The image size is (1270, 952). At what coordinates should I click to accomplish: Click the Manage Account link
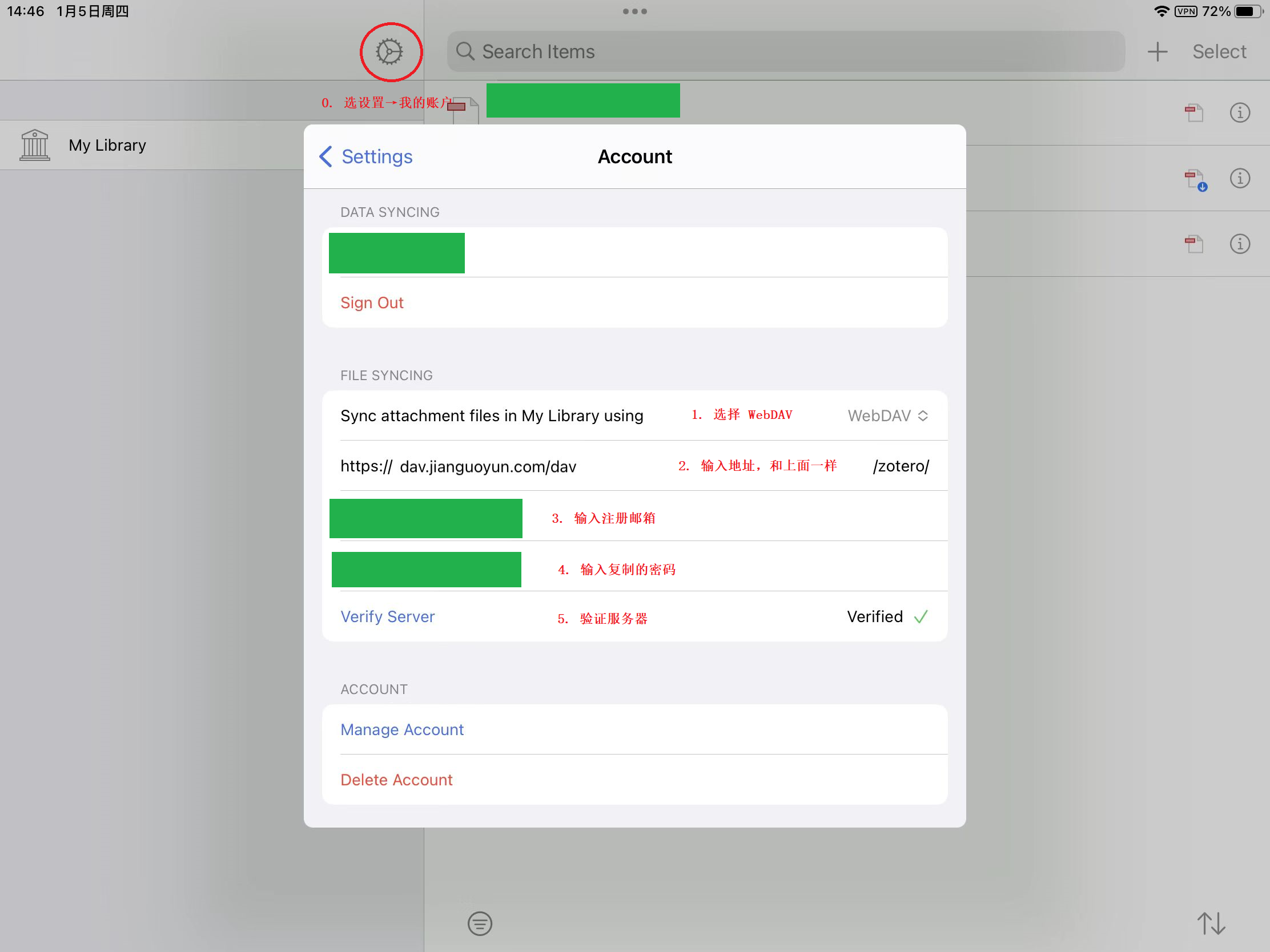402,728
